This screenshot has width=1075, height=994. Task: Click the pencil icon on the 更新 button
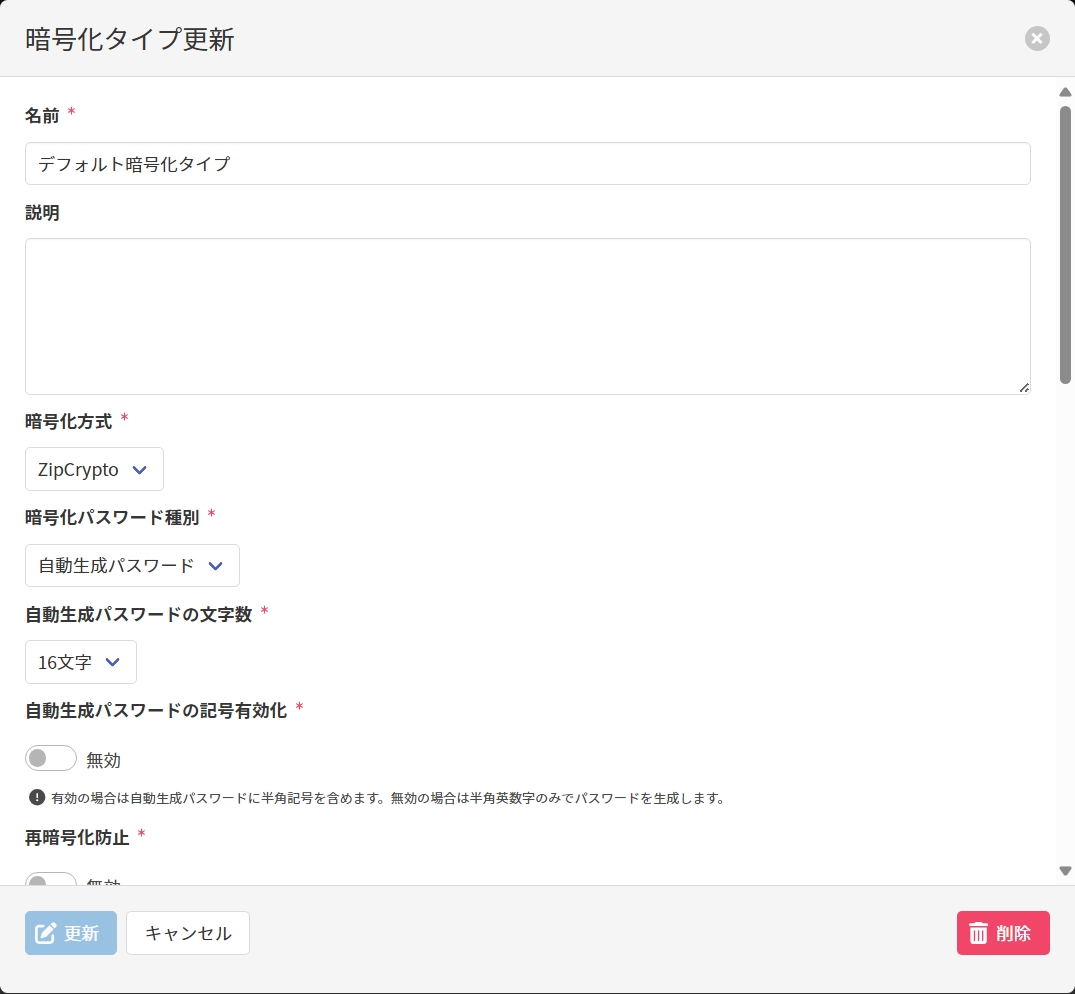click(x=45, y=933)
